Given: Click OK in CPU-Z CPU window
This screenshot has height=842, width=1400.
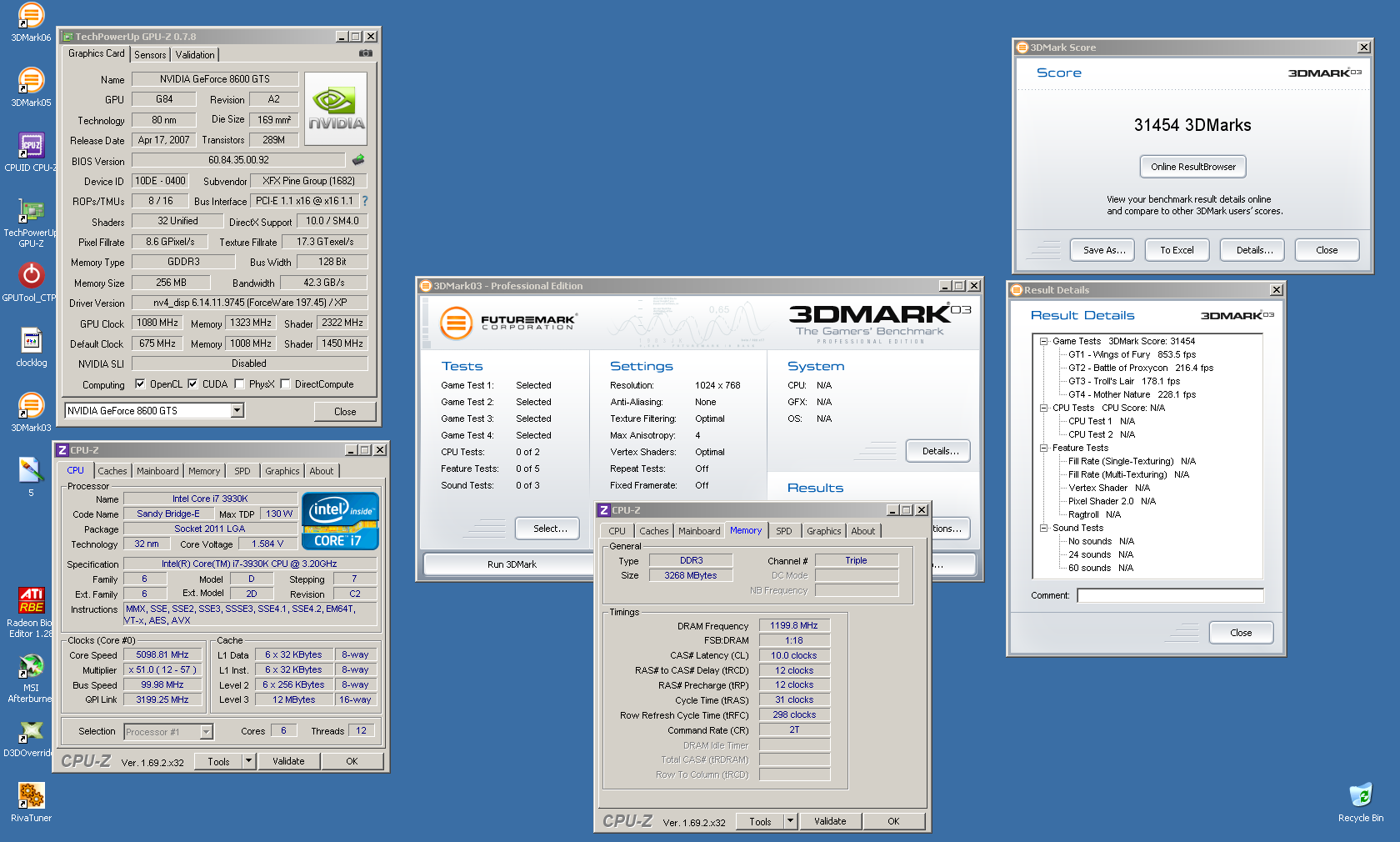Looking at the screenshot, I should [x=352, y=761].
